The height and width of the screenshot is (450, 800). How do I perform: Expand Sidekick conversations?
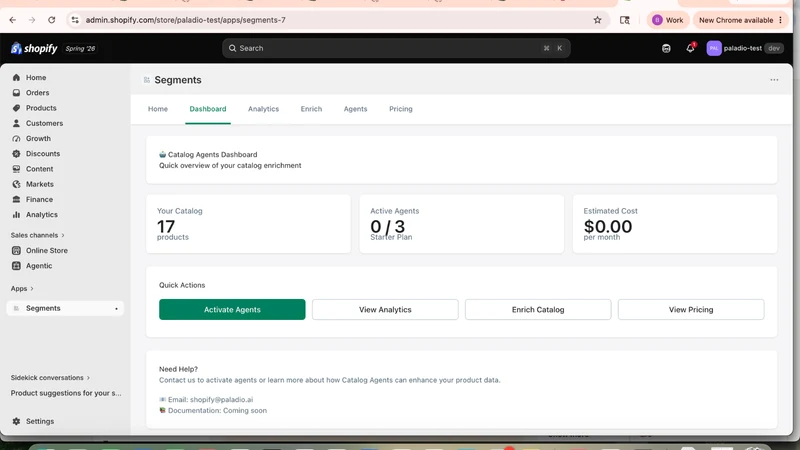pos(50,378)
